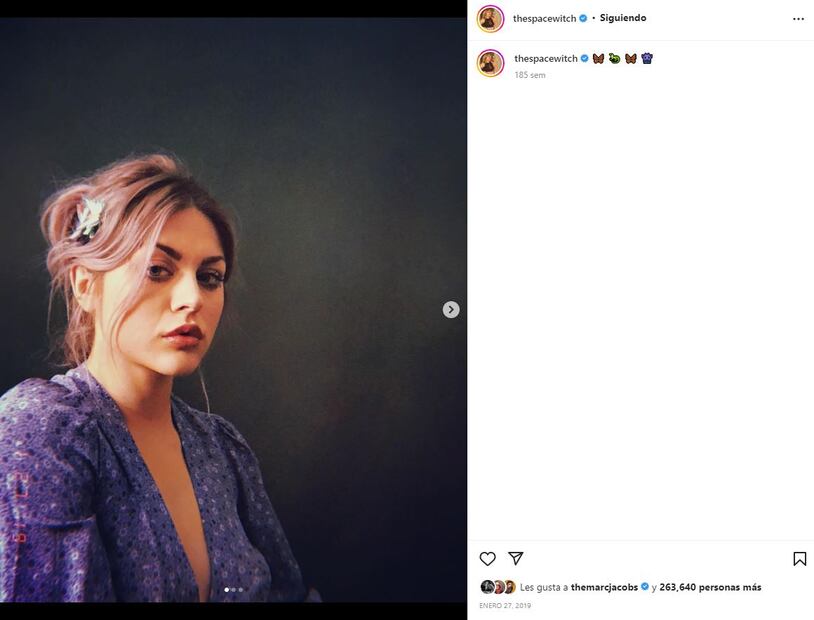814x620 pixels.
Task: Open the three-dot more options menu
Action: pyautogui.click(x=798, y=19)
